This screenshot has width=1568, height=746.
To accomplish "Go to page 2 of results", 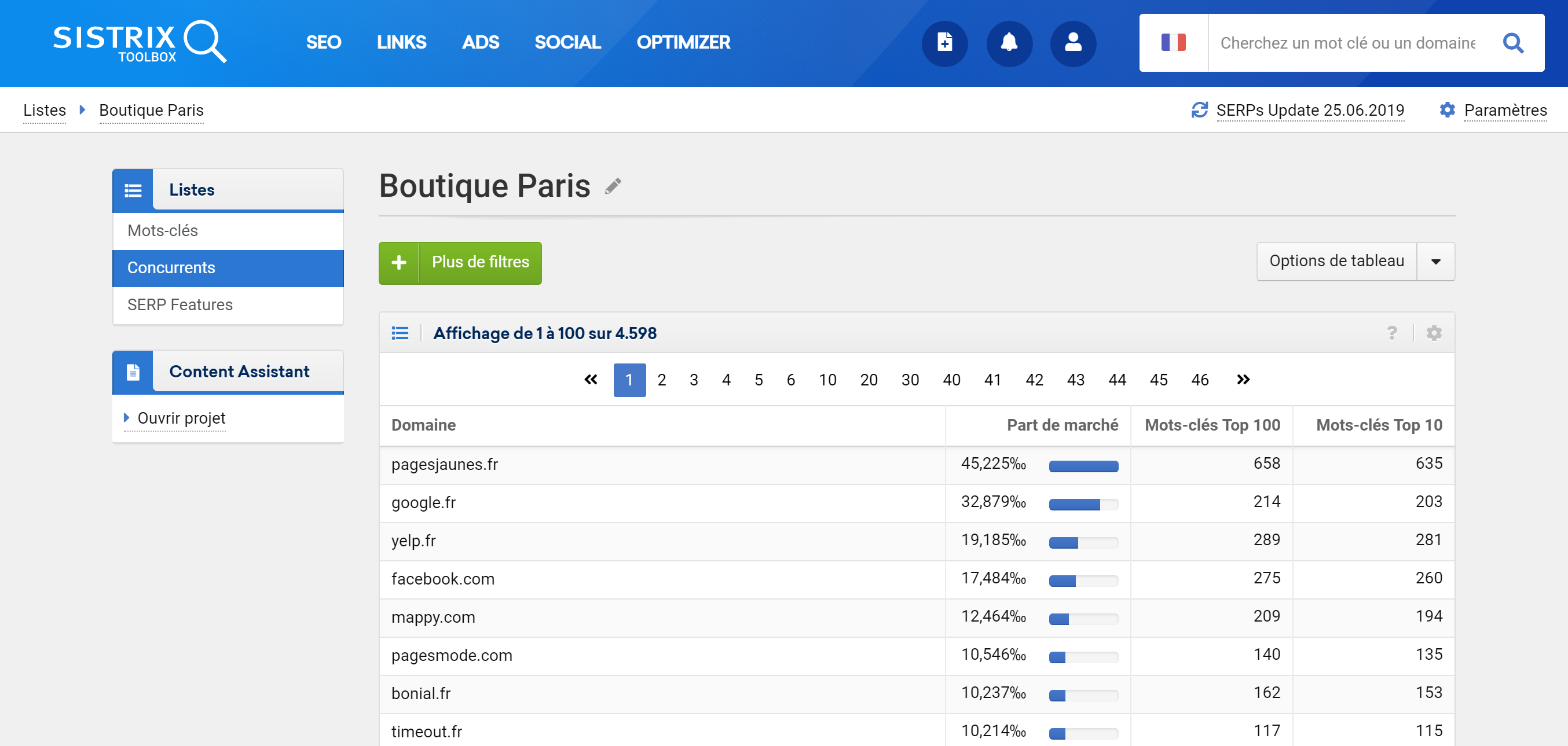I will coord(662,380).
